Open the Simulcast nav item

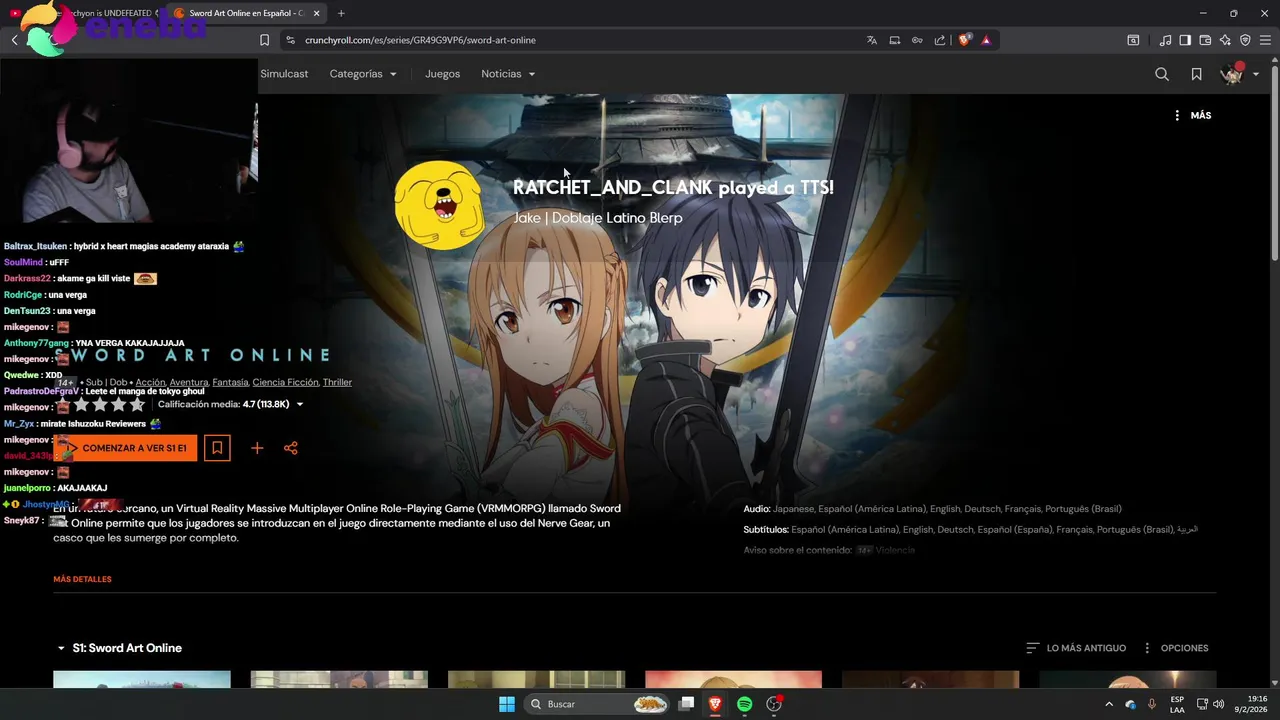coord(284,74)
